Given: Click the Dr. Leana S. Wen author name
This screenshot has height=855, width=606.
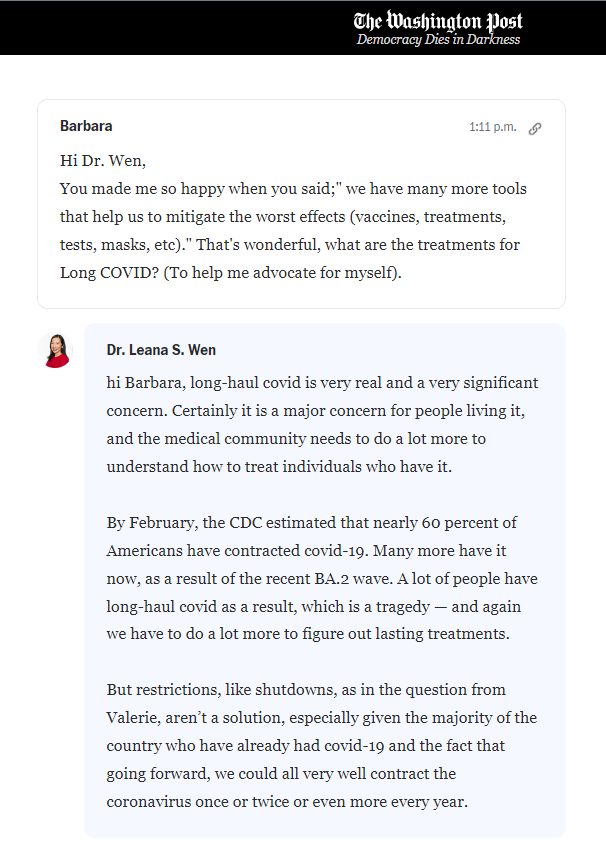Looking at the screenshot, I should tap(161, 350).
